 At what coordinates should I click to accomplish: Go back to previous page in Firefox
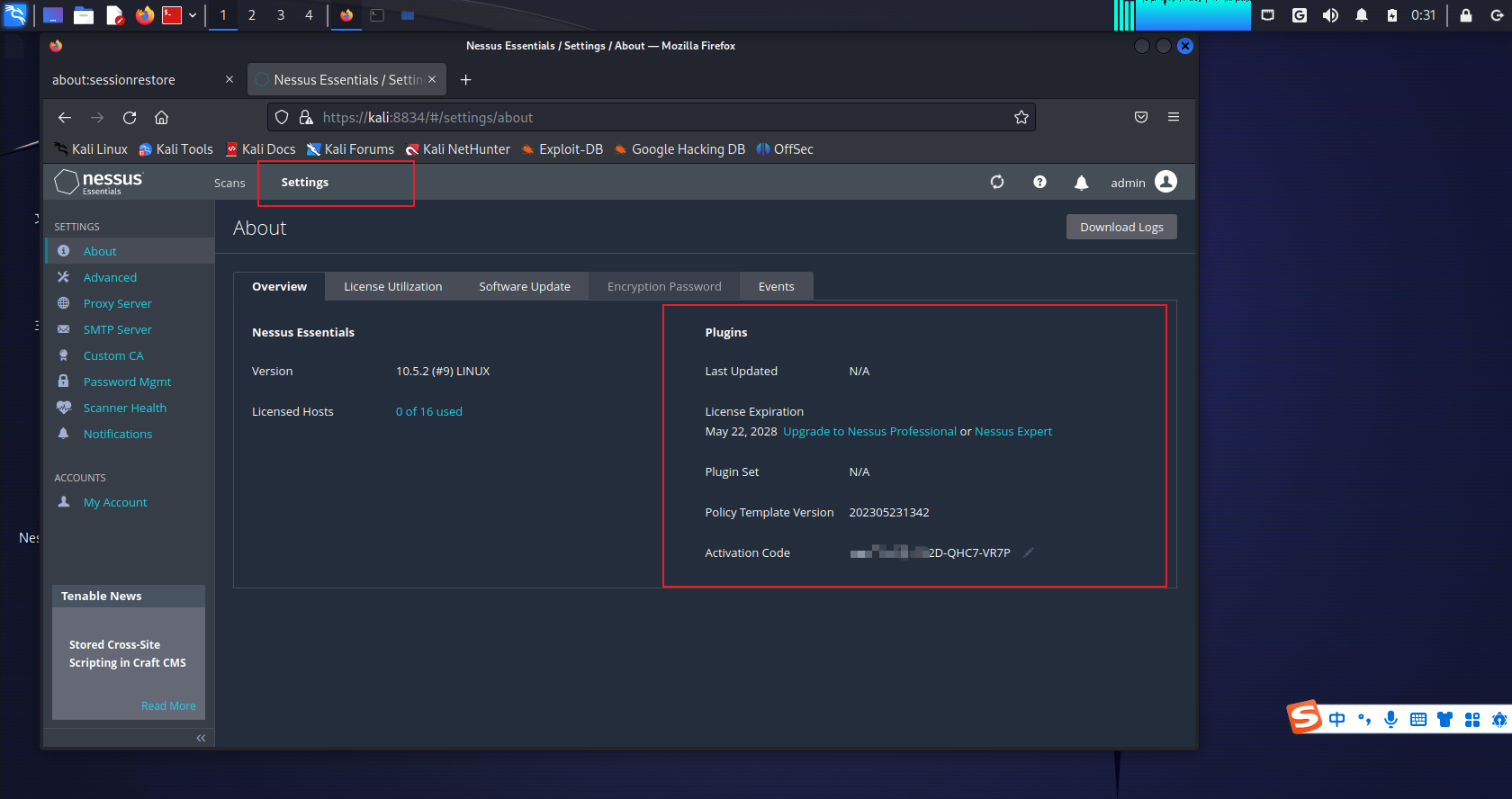65,118
